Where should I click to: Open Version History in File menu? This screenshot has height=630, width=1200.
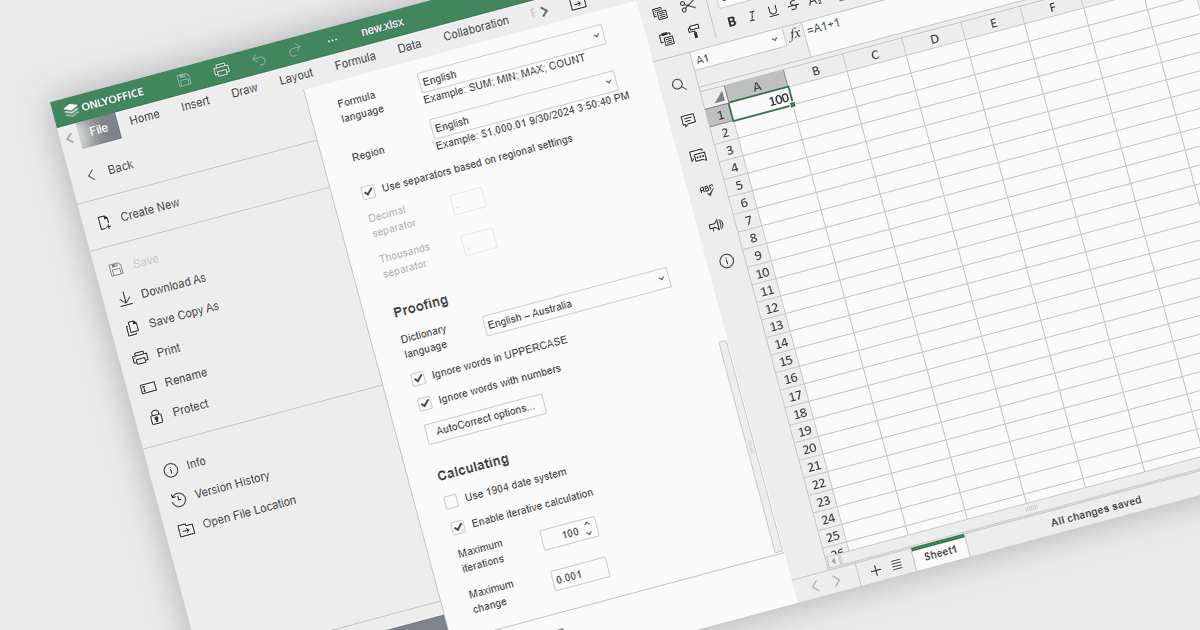(x=232, y=485)
